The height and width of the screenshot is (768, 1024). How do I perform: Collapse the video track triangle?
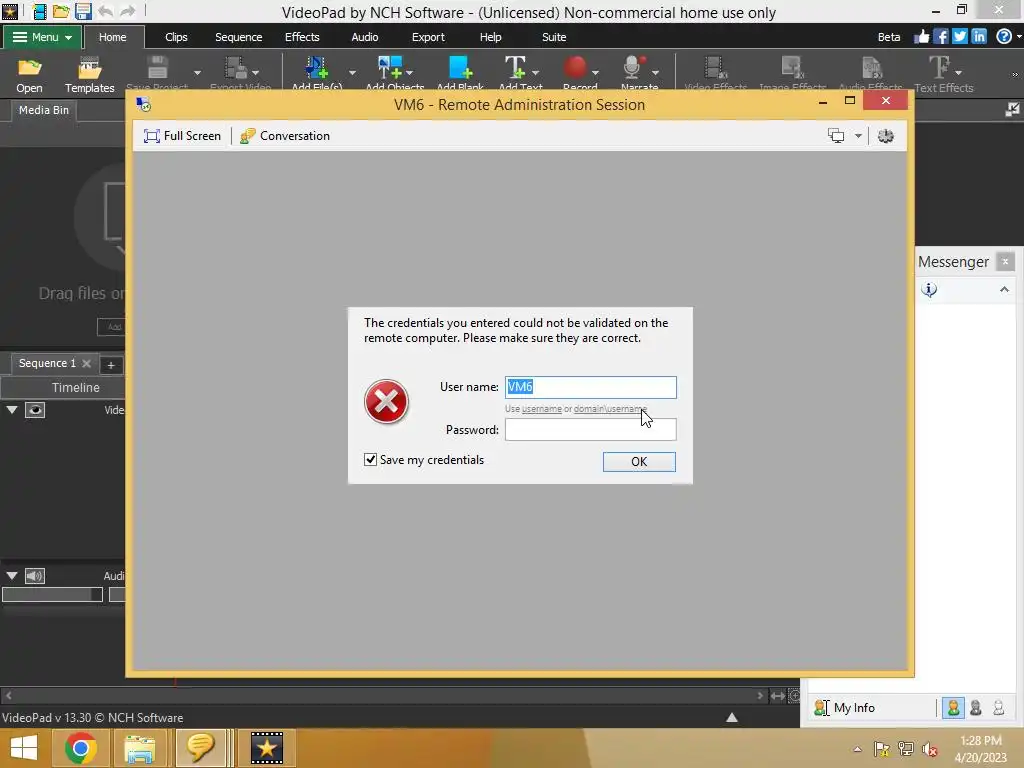click(12, 410)
